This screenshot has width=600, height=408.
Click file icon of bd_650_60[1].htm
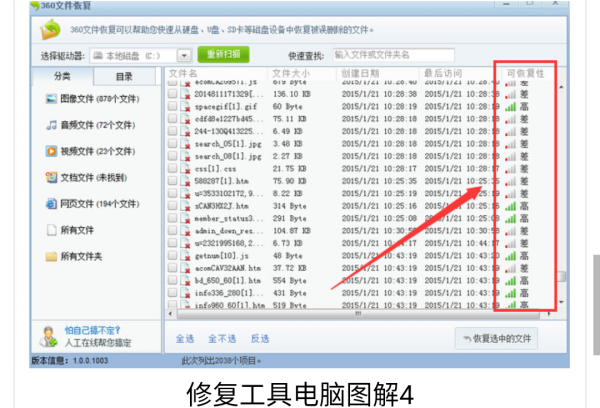pos(186,281)
